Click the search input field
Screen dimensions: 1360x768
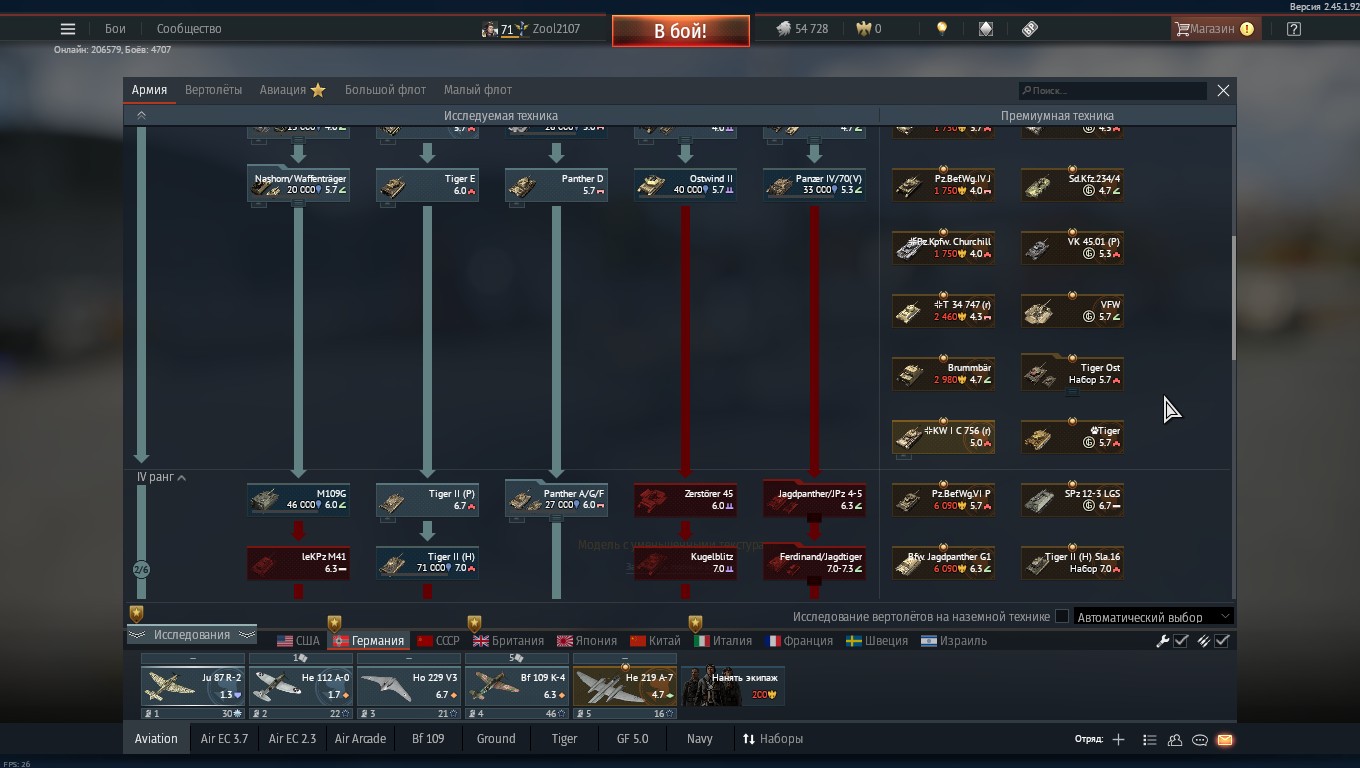(x=1112, y=91)
